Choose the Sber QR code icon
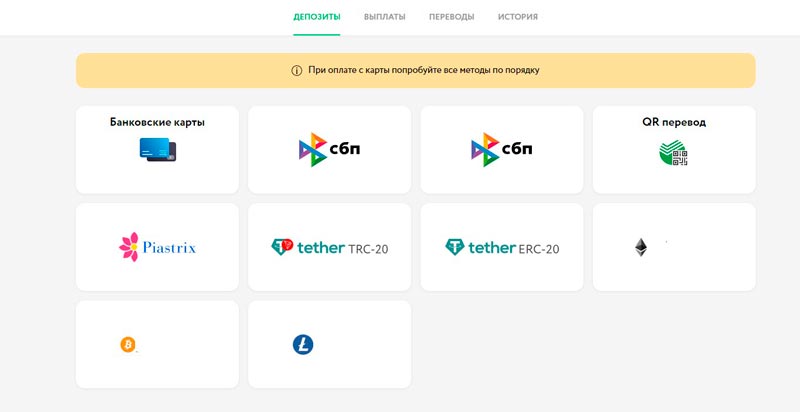800x412 pixels. [x=673, y=152]
